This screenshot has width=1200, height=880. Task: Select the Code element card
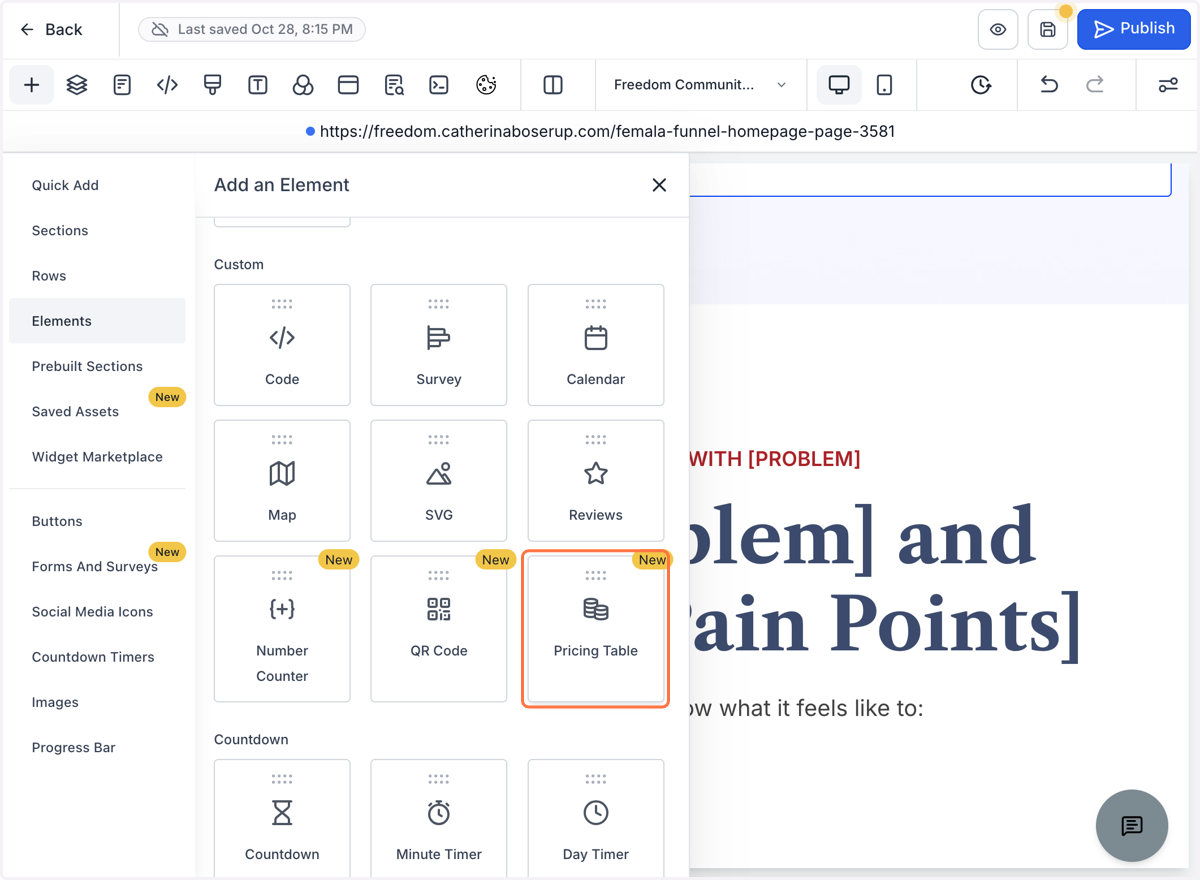point(282,345)
